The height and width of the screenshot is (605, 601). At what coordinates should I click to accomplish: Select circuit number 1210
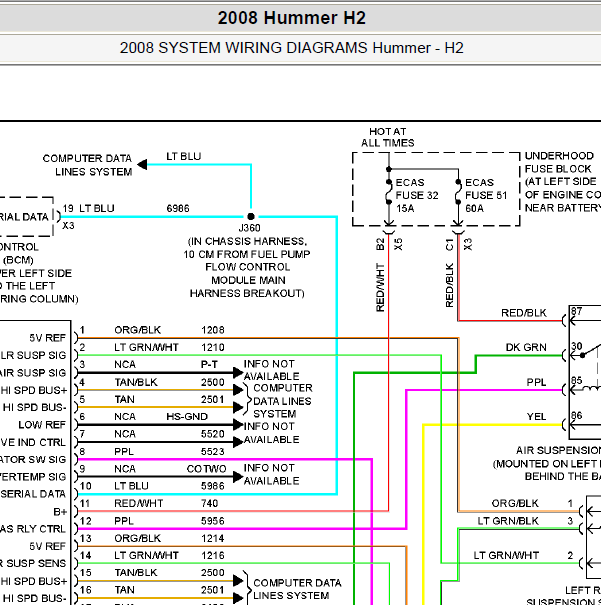[x=213, y=347]
